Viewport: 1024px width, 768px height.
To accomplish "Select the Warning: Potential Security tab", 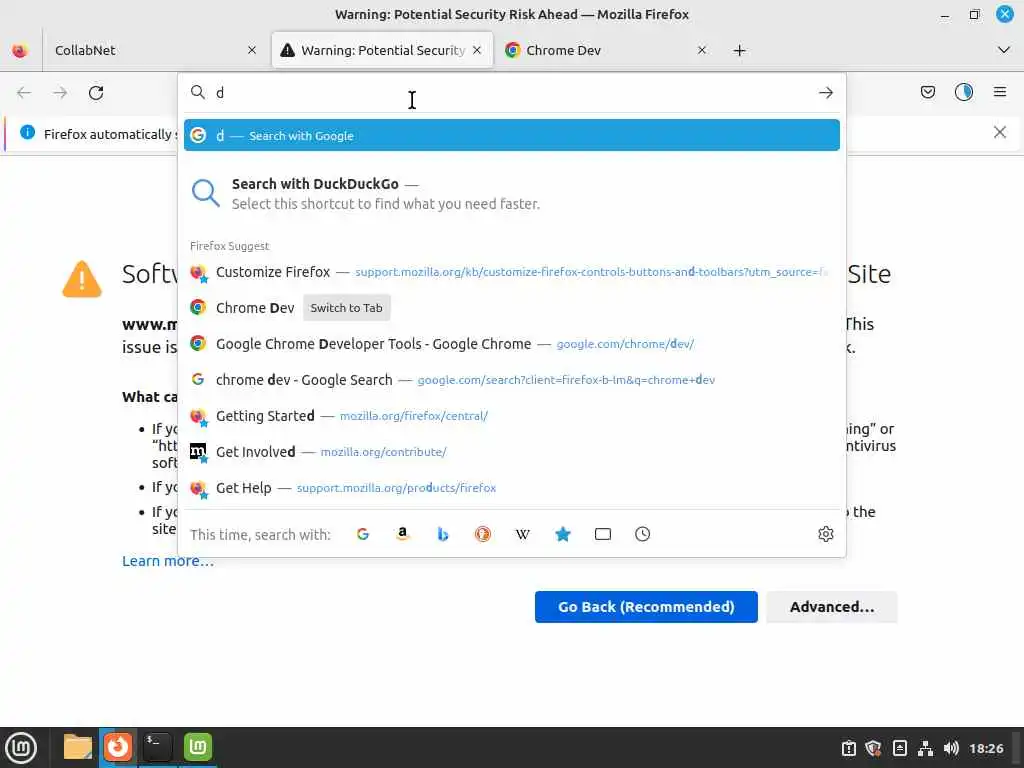I will coord(382,50).
